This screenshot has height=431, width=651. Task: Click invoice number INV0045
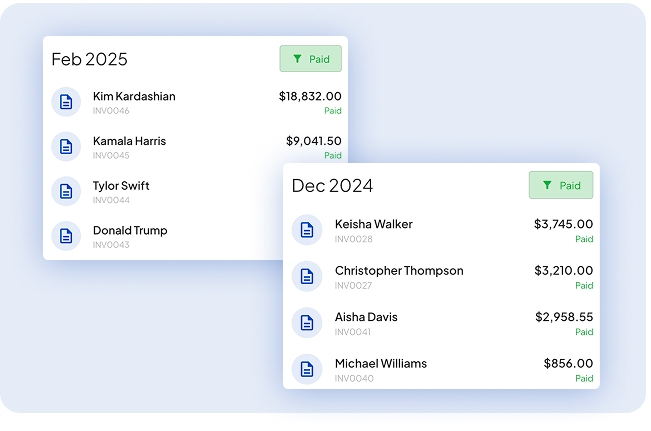click(x=111, y=156)
